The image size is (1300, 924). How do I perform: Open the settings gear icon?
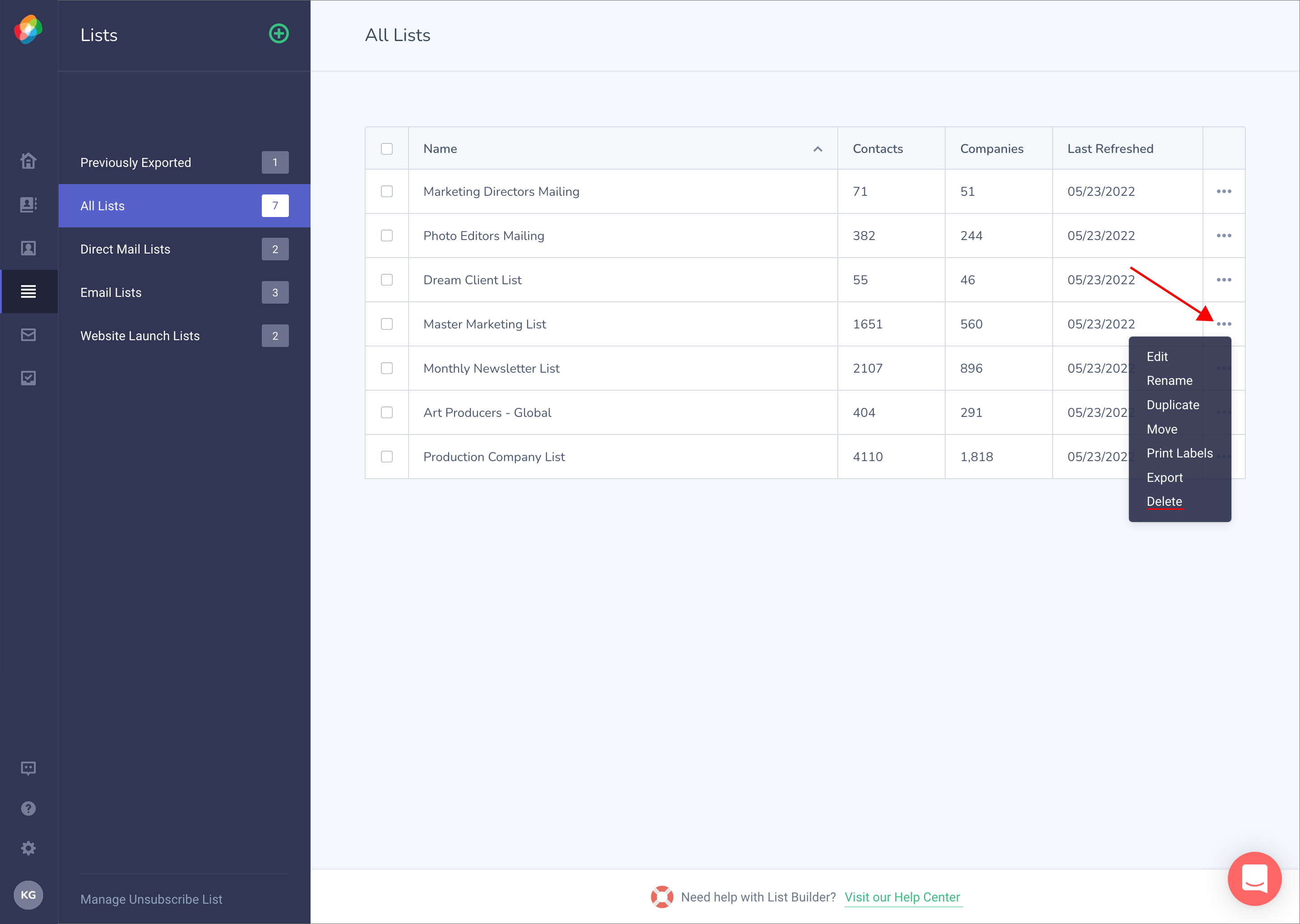(28, 848)
